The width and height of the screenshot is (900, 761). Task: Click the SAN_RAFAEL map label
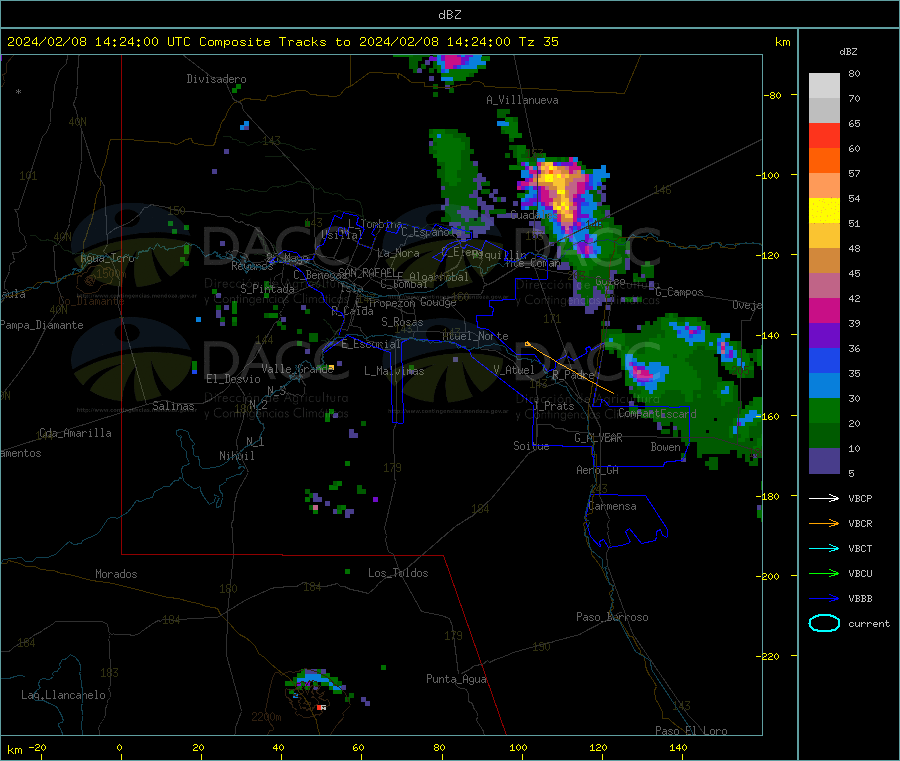click(x=366, y=272)
